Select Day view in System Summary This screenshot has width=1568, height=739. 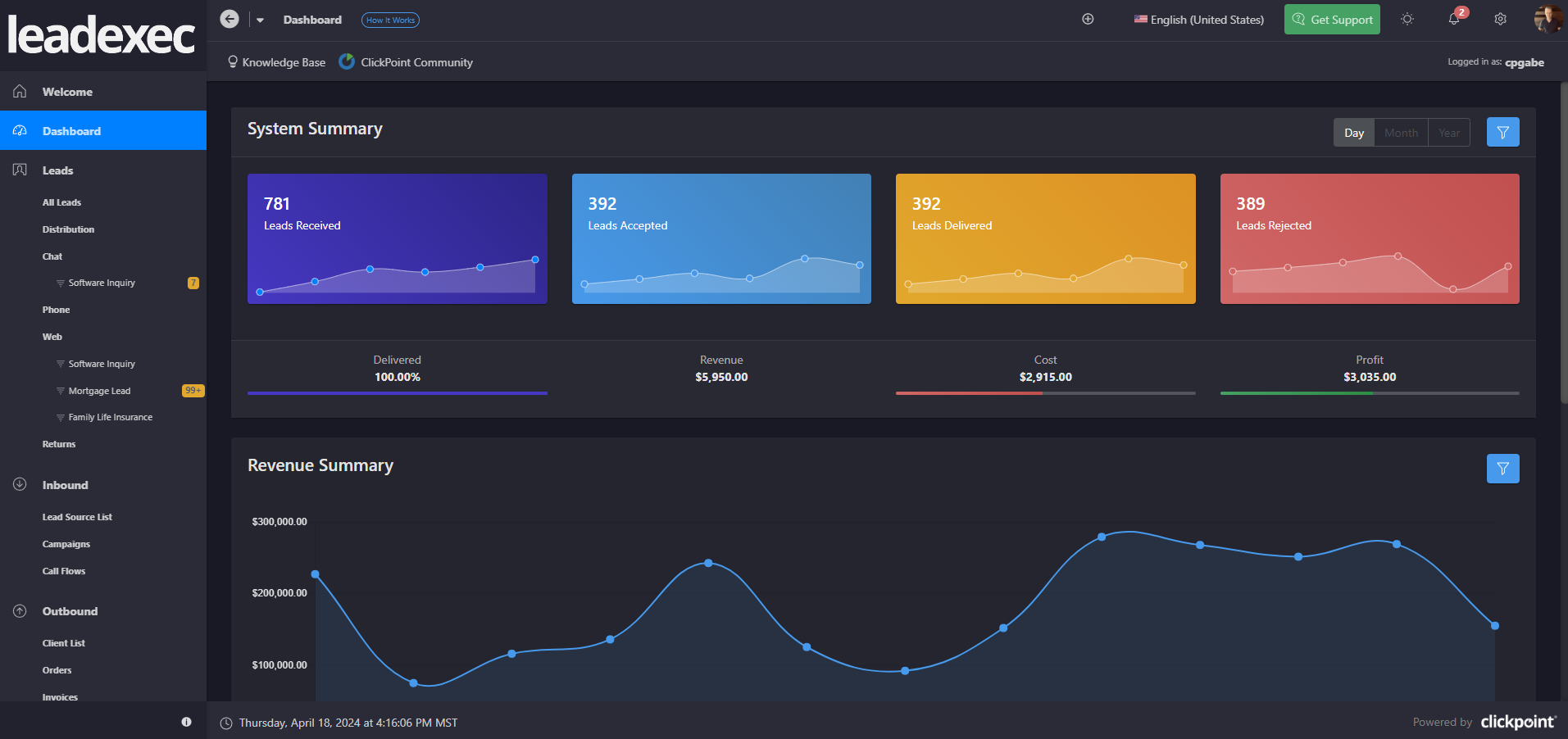tap(1354, 133)
